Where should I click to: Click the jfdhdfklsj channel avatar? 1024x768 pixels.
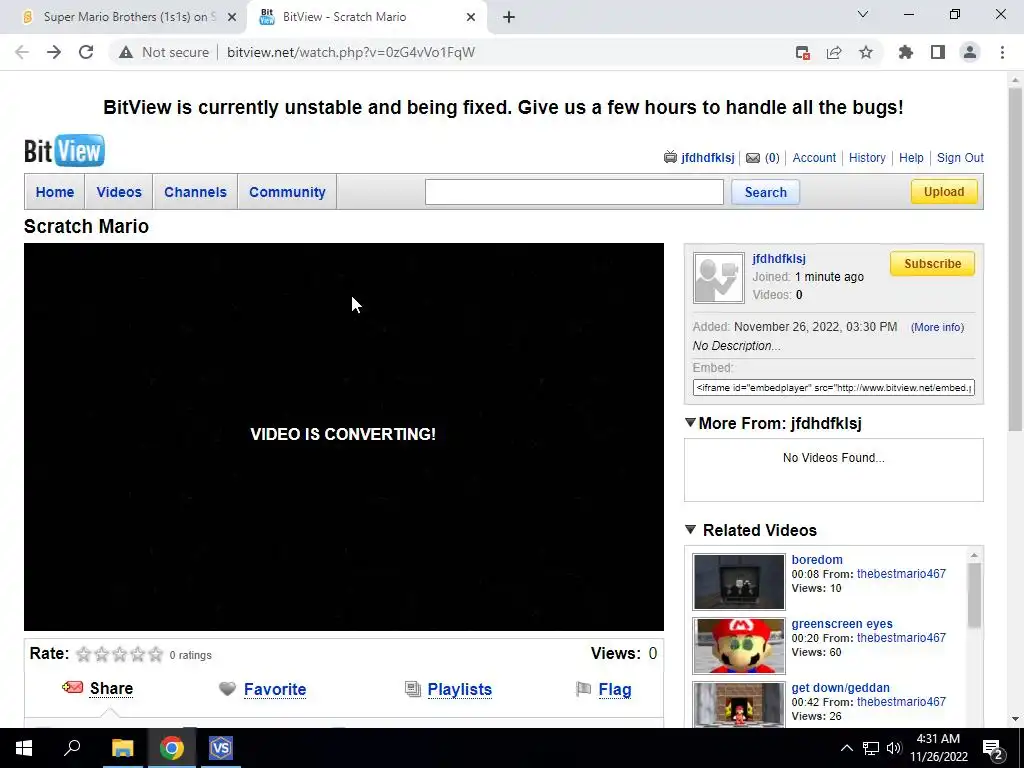tap(718, 278)
